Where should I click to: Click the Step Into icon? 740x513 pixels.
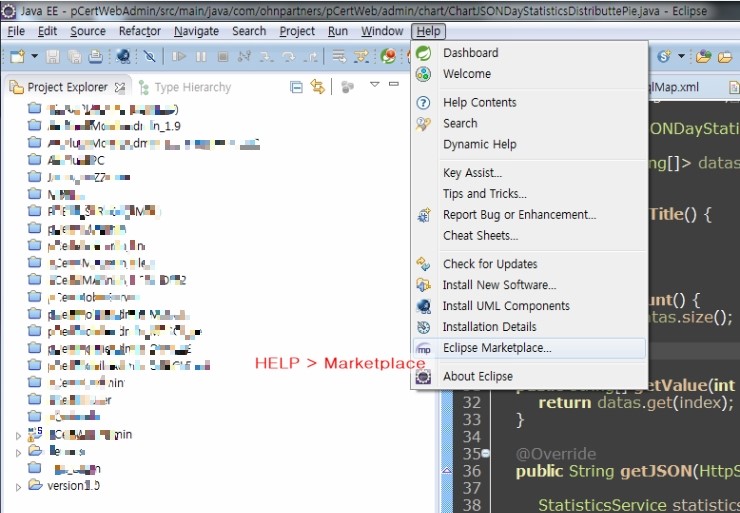pyautogui.click(x=266, y=57)
